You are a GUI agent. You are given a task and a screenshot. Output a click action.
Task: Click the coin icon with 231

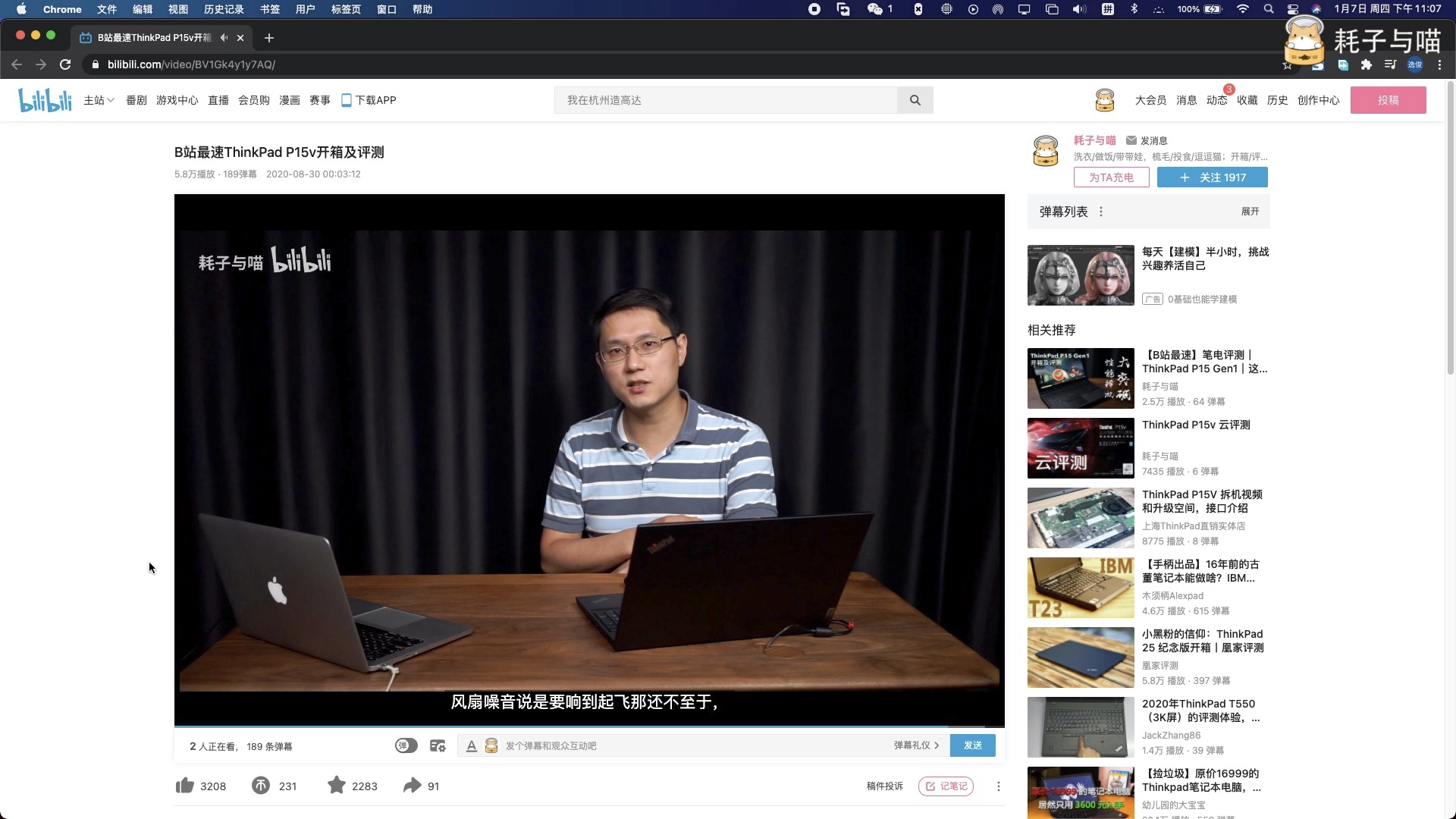(261, 786)
